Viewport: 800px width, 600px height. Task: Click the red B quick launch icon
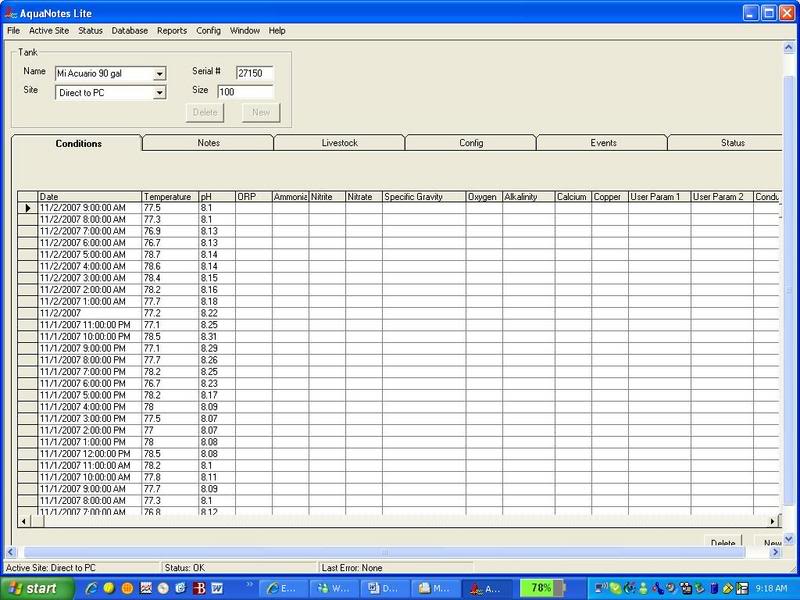199,588
